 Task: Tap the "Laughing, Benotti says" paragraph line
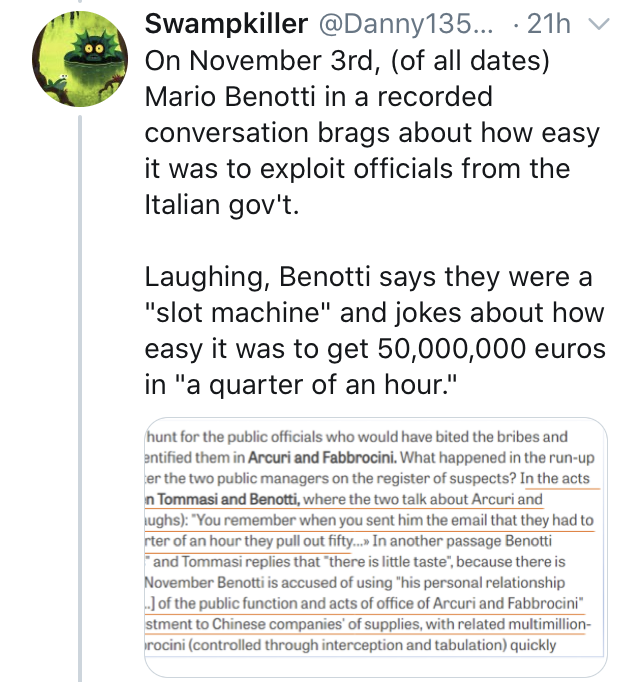click(x=369, y=277)
